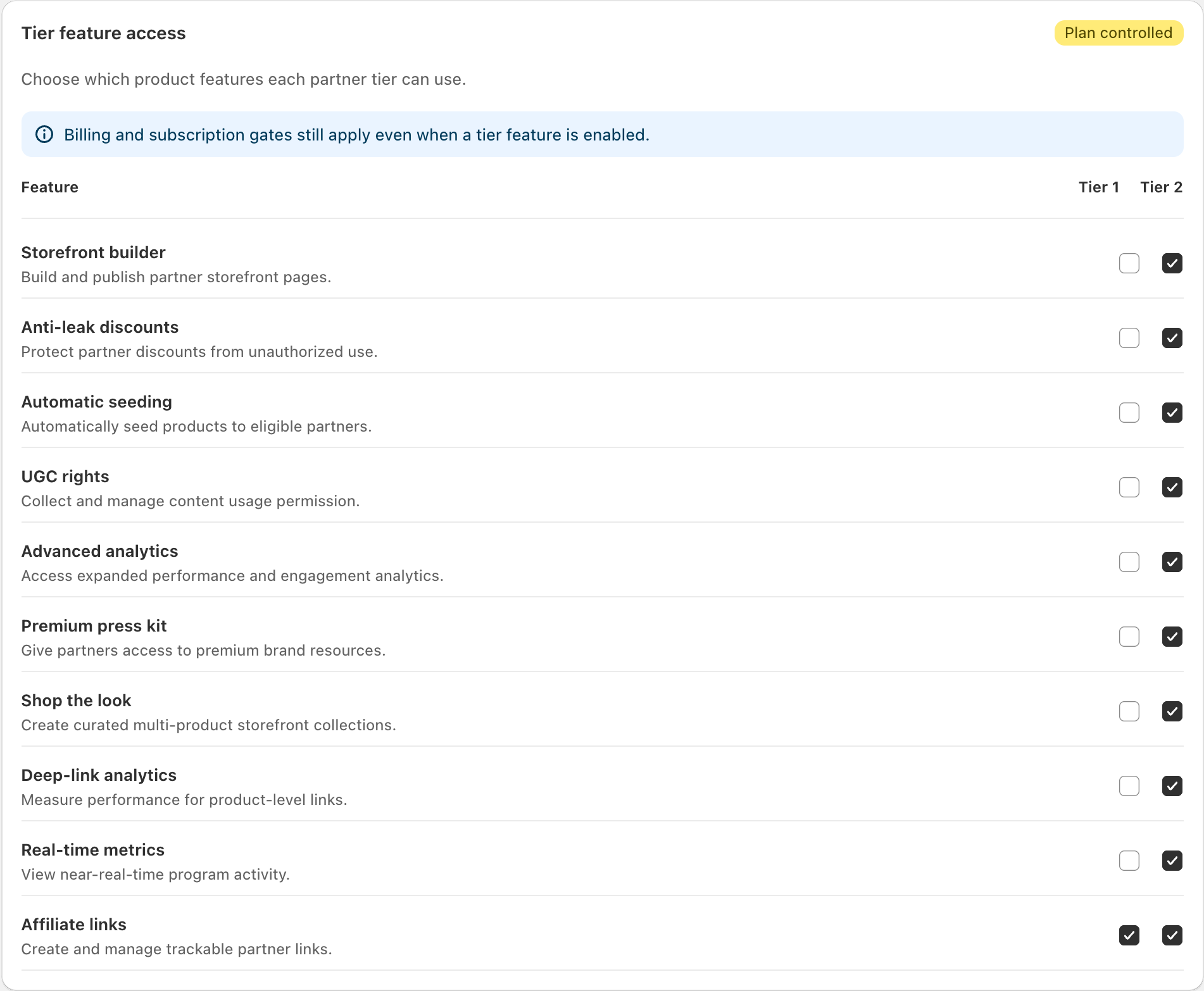Enable Real-time metrics for Tier 1
This screenshot has height=991, width=1204.
(x=1129, y=861)
